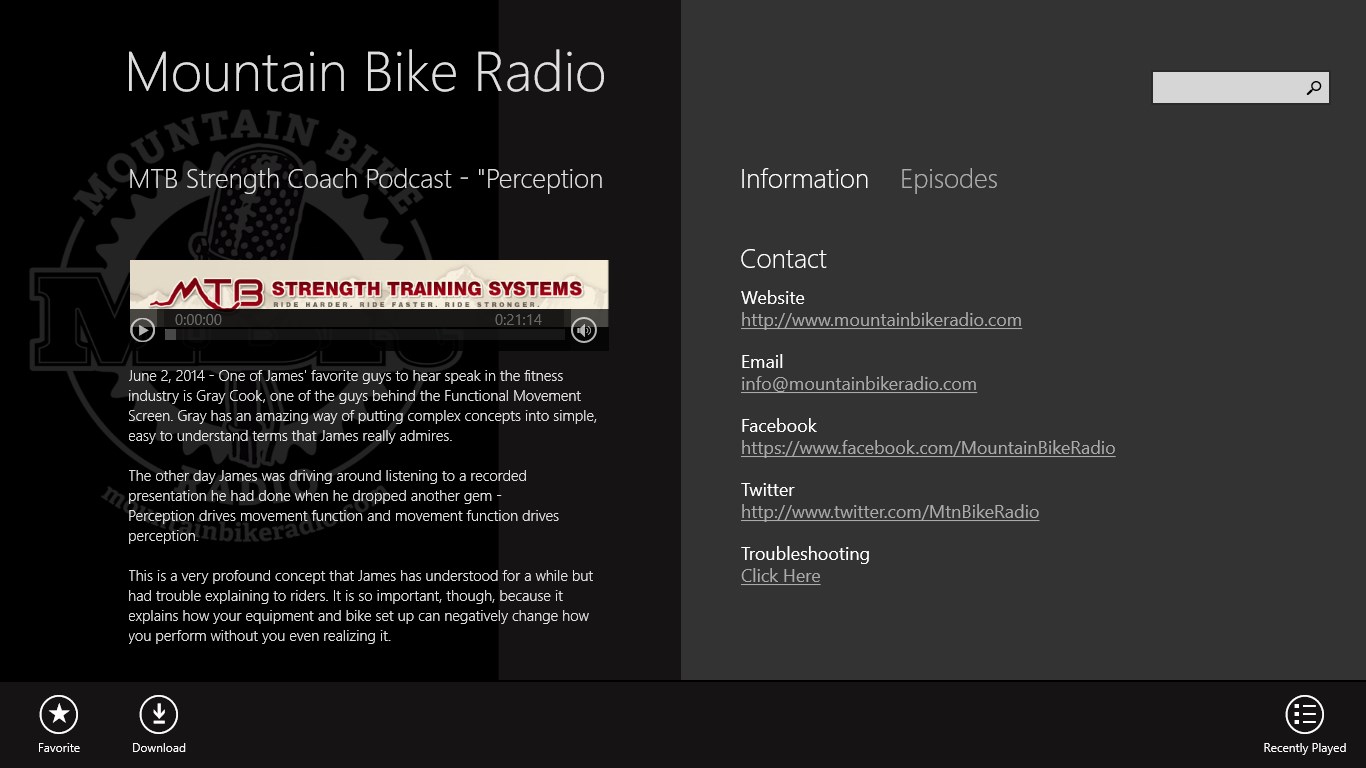Click the 0:21:14 total duration label
The image size is (1366, 768).
(x=518, y=320)
